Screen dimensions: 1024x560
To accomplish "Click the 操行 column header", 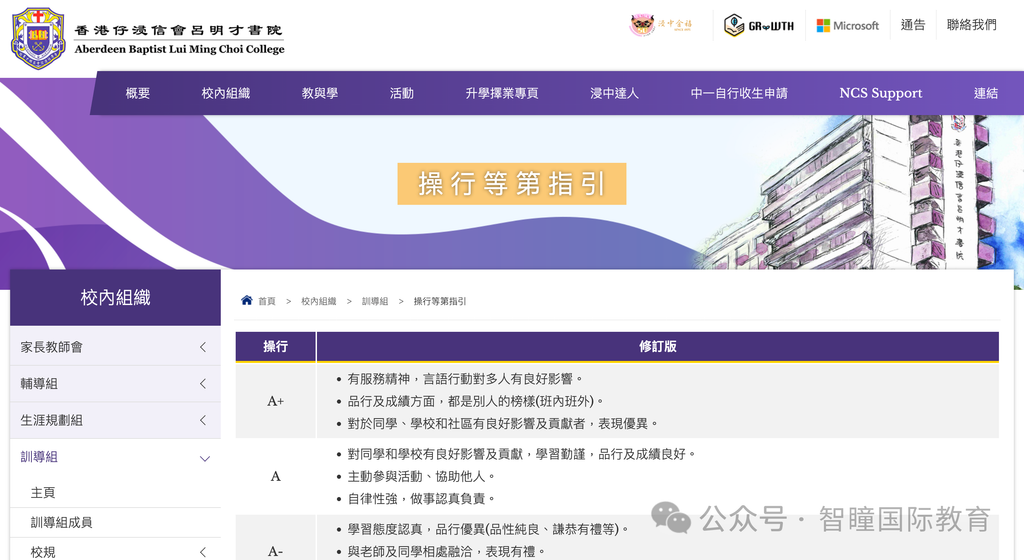I will (x=276, y=347).
